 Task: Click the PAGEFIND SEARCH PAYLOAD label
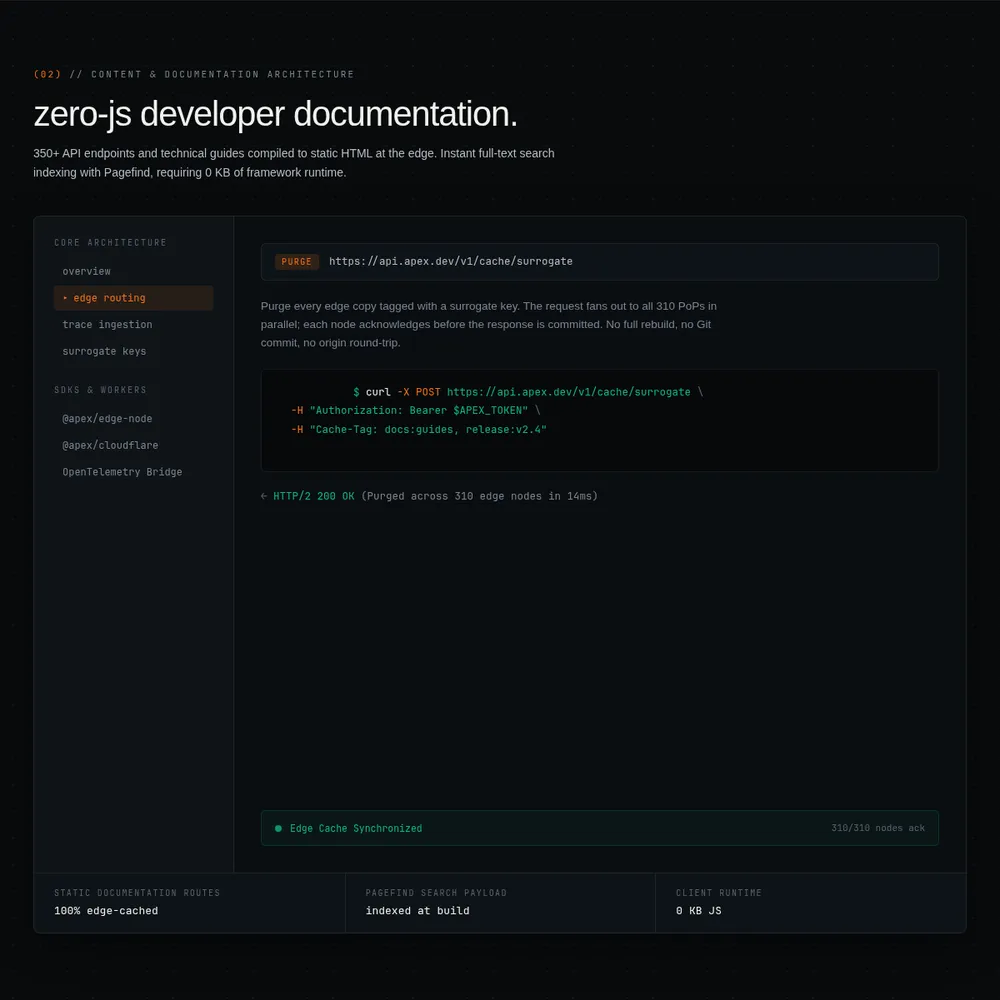click(436, 893)
